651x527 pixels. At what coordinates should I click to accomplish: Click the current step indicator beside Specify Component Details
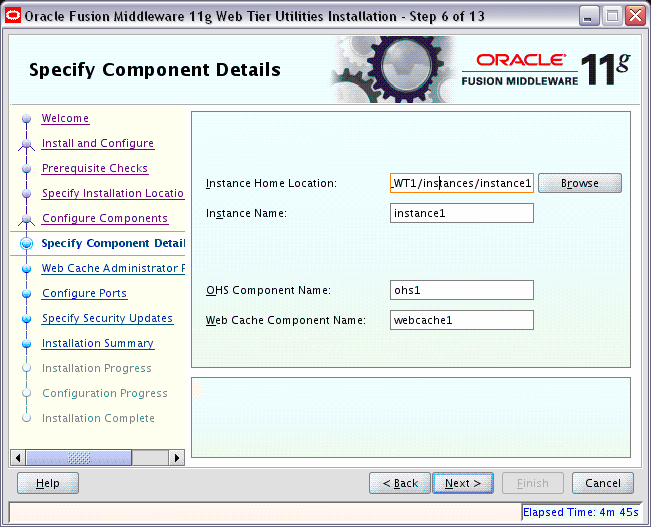click(x=26, y=243)
